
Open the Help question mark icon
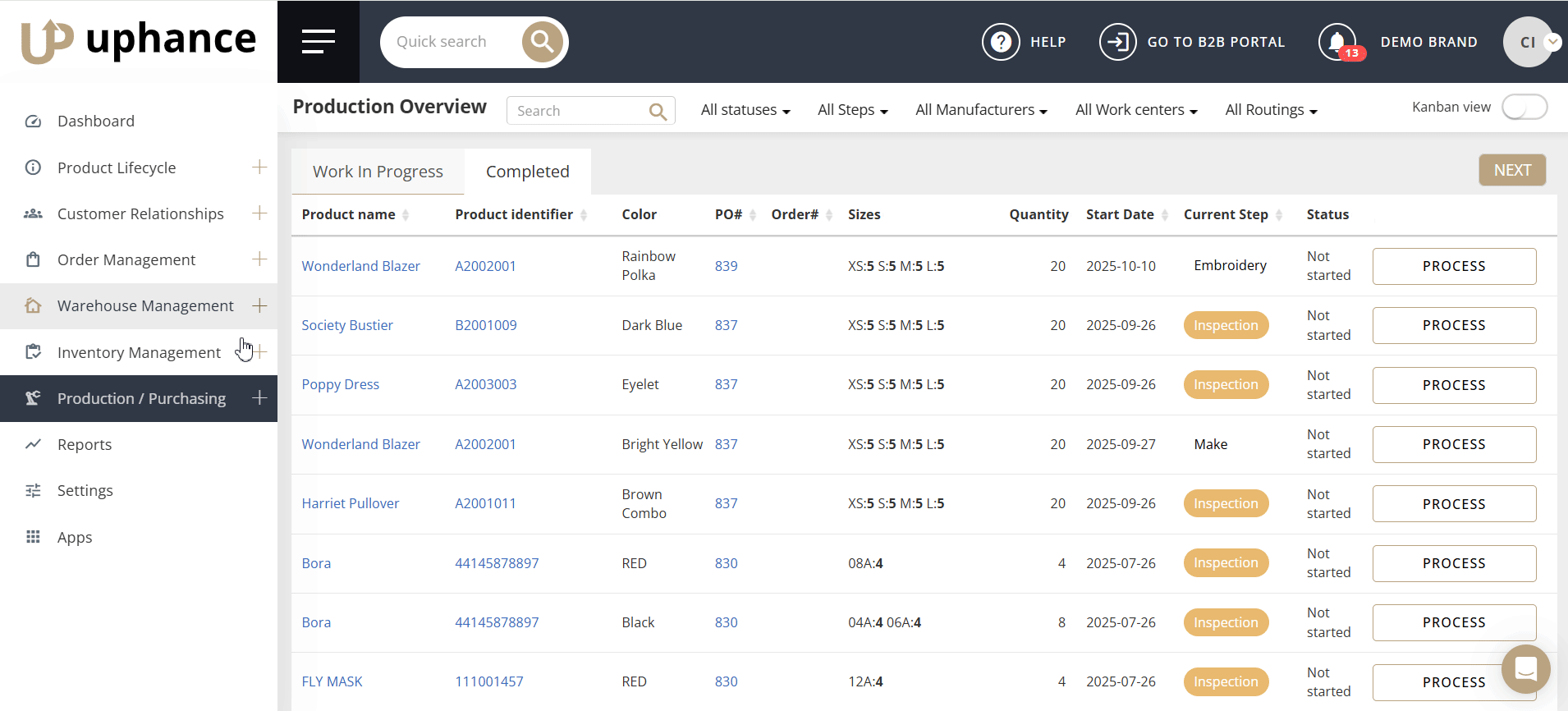click(1001, 42)
